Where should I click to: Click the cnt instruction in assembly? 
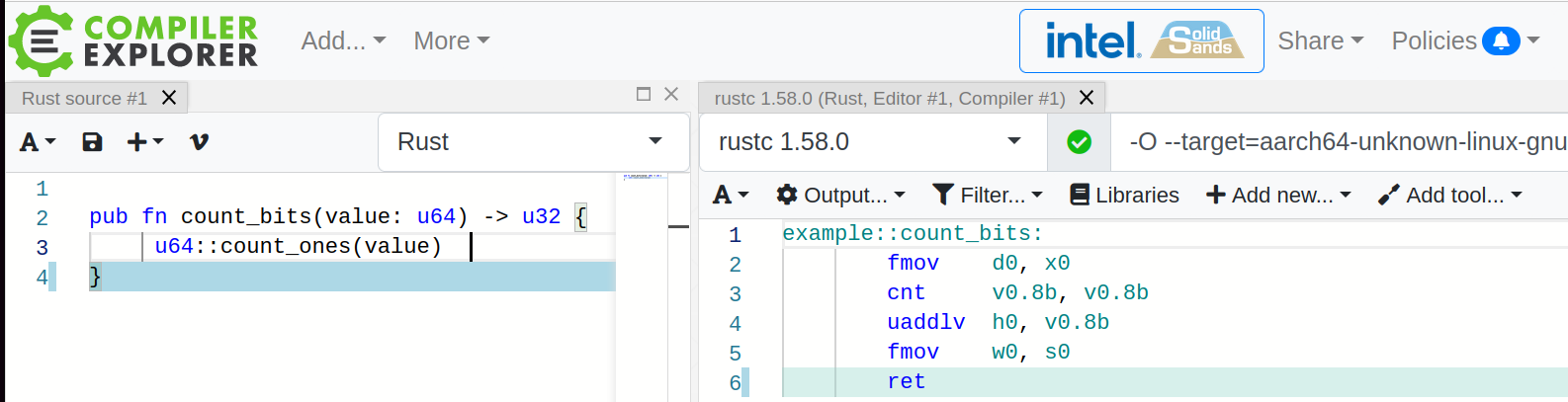point(906,293)
